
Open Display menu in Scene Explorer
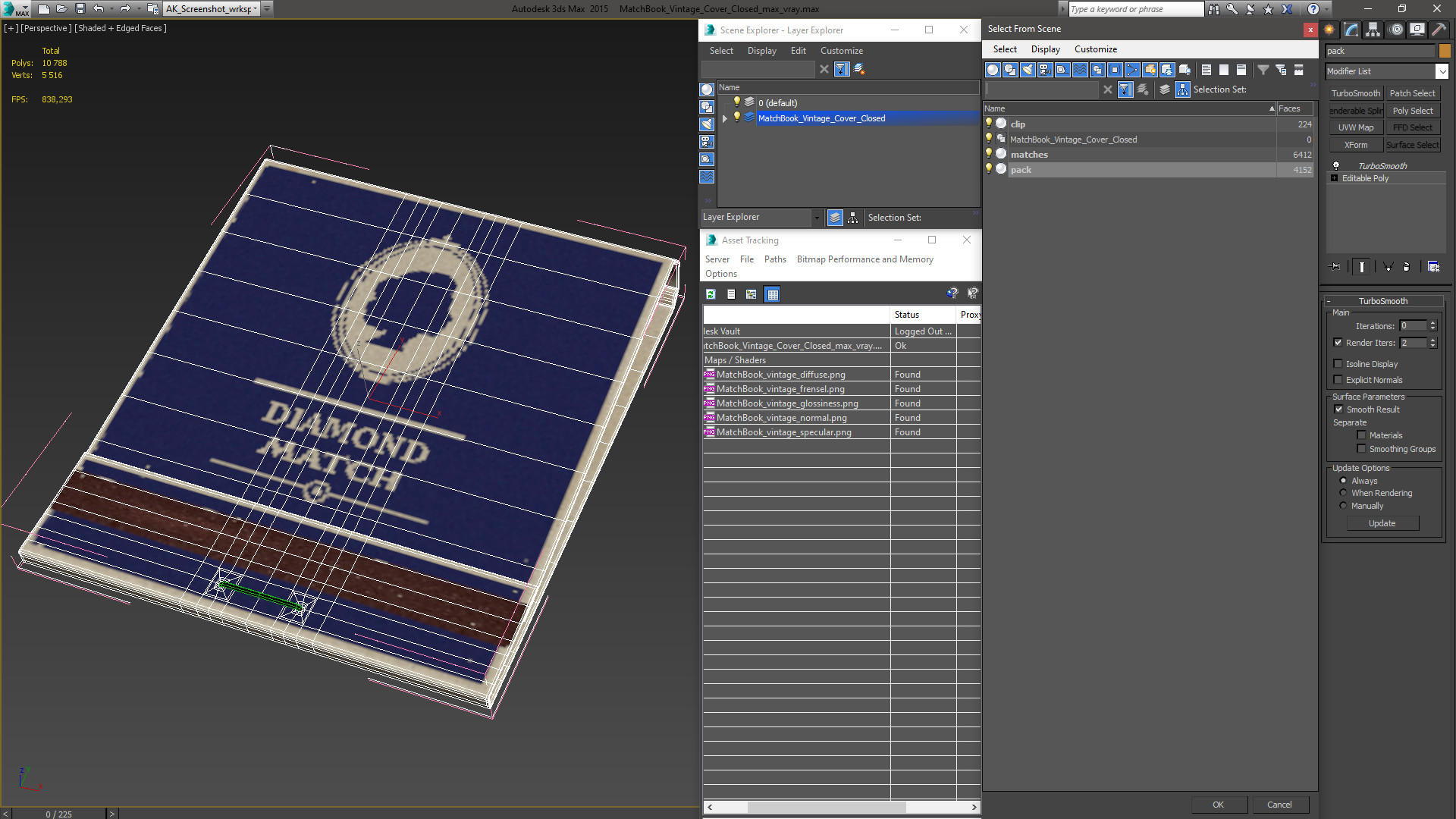(761, 51)
